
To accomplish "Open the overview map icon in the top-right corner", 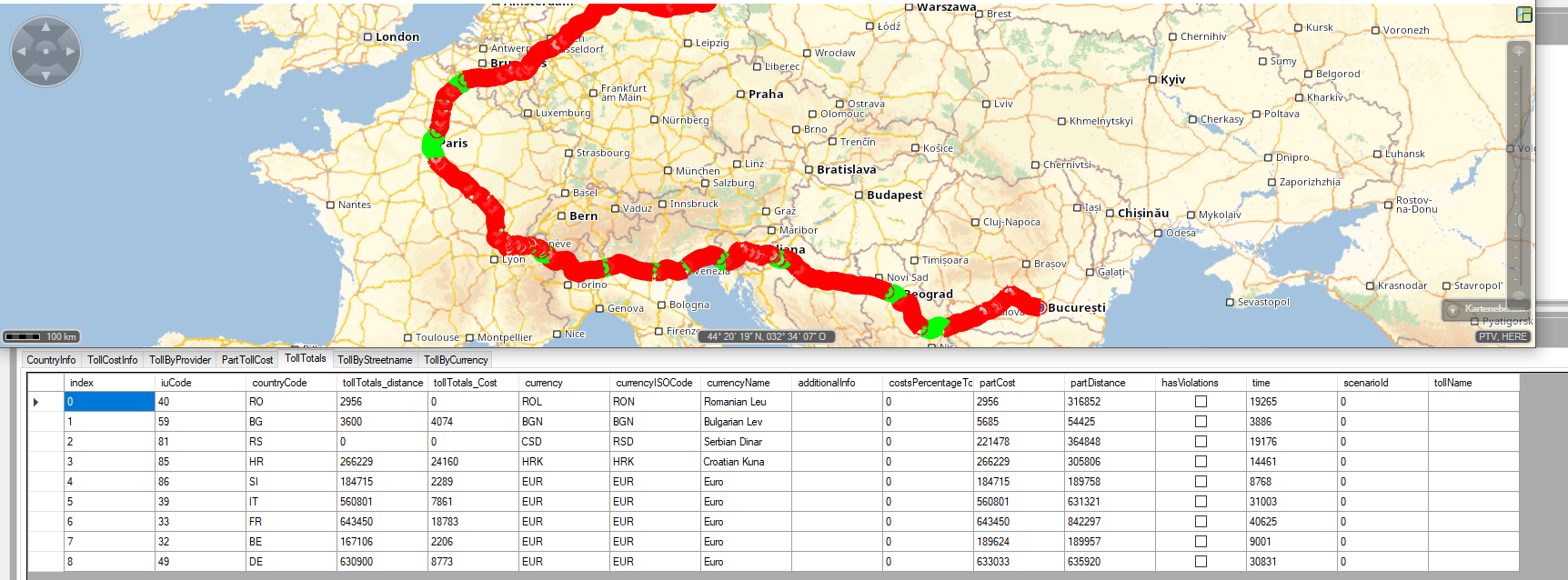I will 1524,15.
